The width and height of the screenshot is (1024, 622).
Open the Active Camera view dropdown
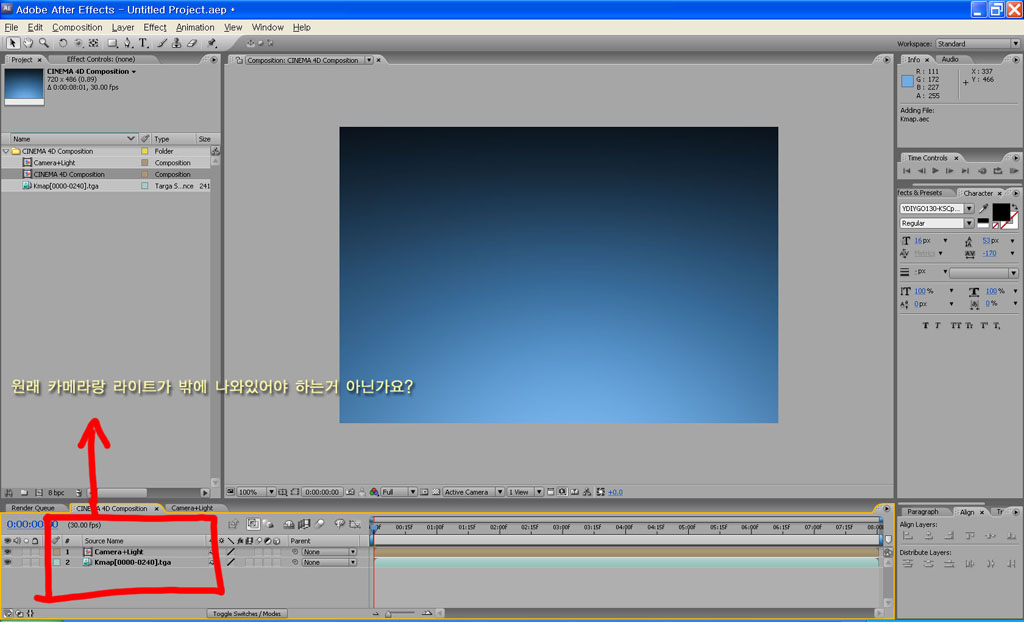pyautogui.click(x=473, y=492)
